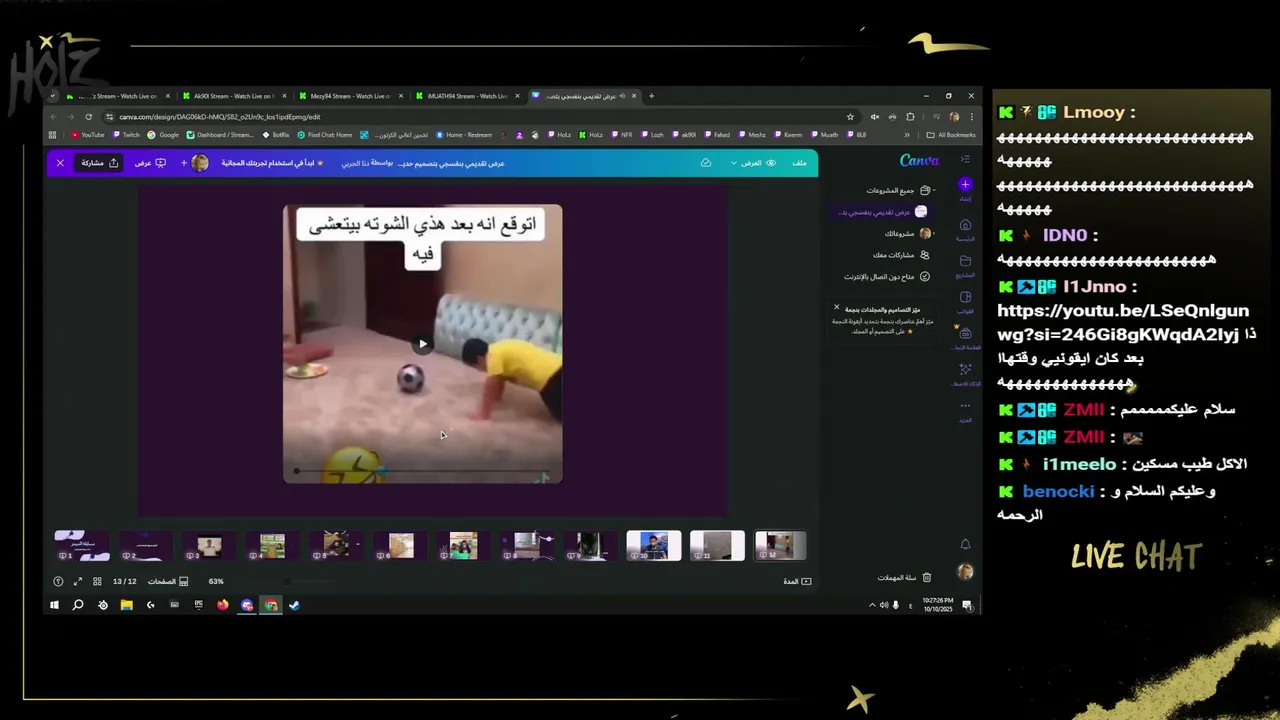Open All Bookmarks folder
The width and height of the screenshot is (1280, 720).
[x=951, y=134]
